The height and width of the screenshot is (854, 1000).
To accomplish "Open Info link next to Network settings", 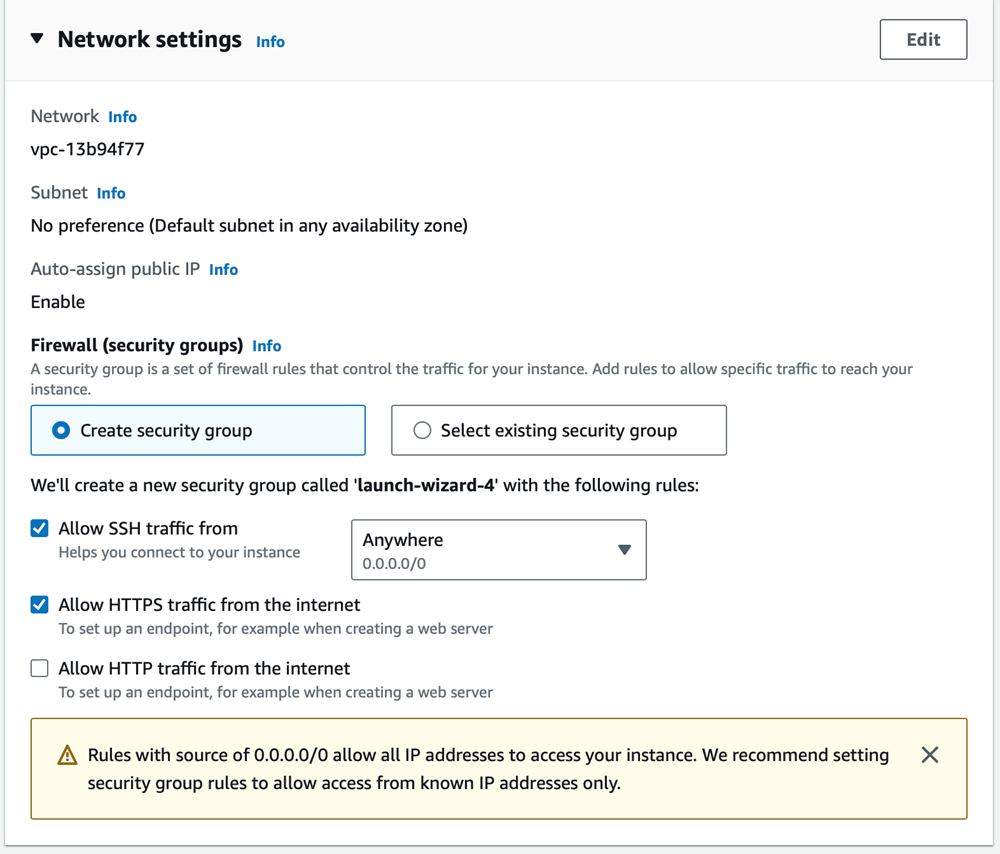I will click(x=270, y=42).
